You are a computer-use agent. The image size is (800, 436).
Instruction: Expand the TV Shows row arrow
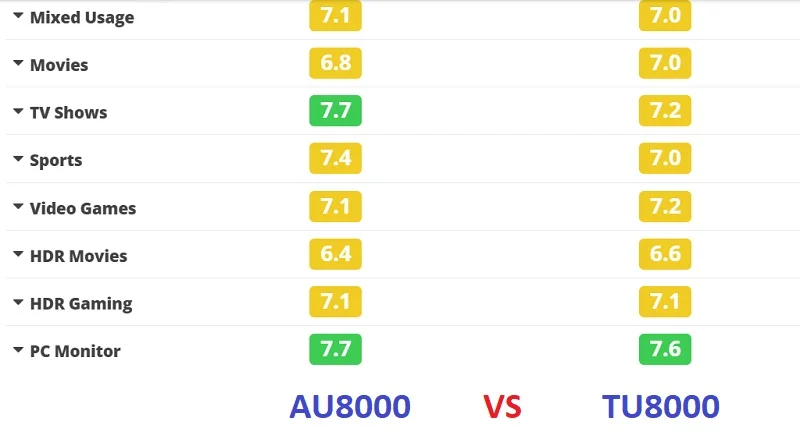(x=18, y=111)
